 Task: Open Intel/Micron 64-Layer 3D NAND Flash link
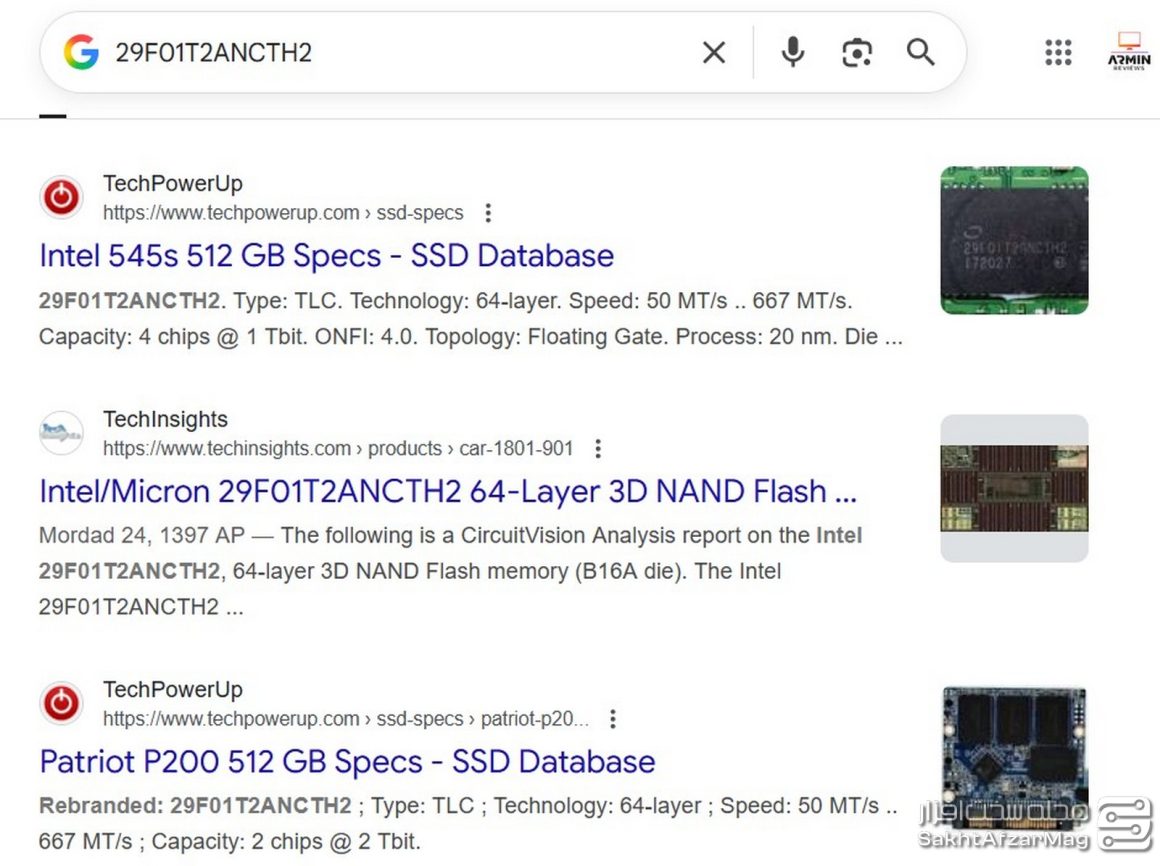447,491
